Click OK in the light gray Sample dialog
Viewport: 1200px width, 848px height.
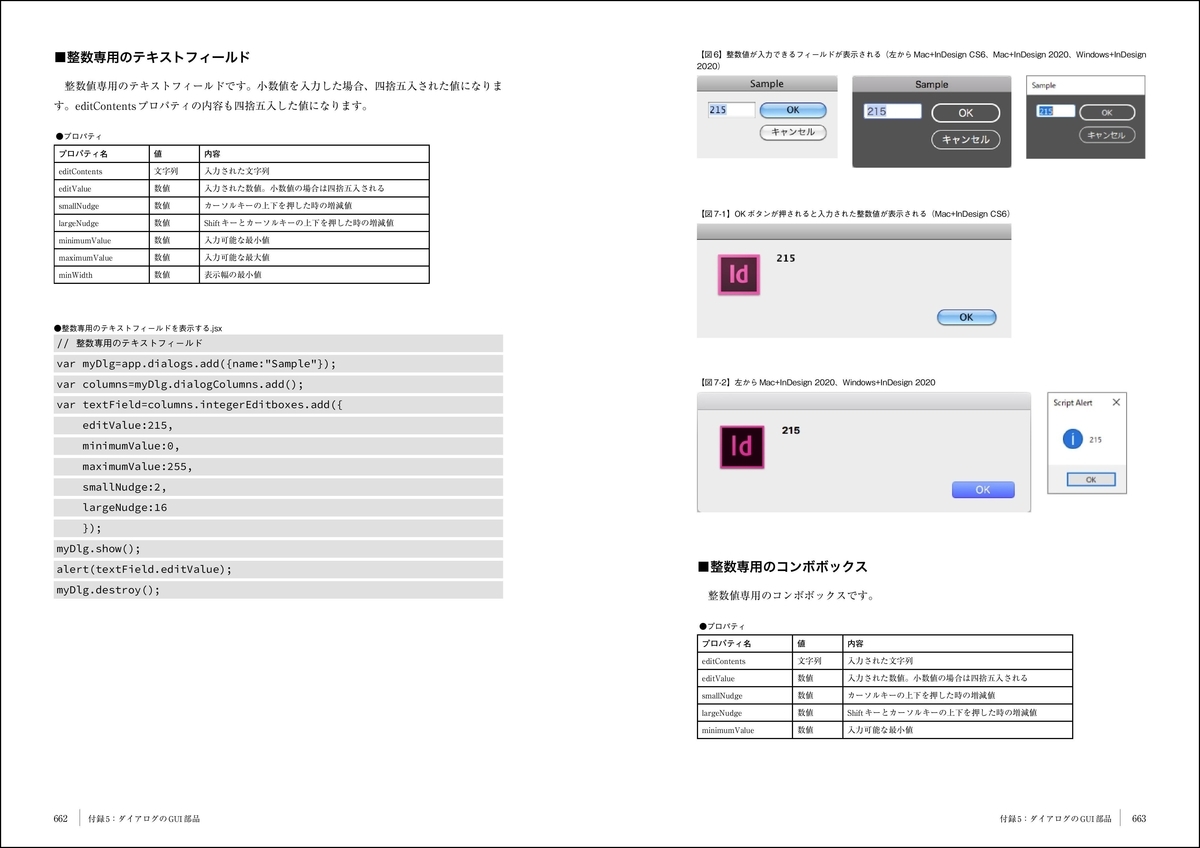[793, 110]
